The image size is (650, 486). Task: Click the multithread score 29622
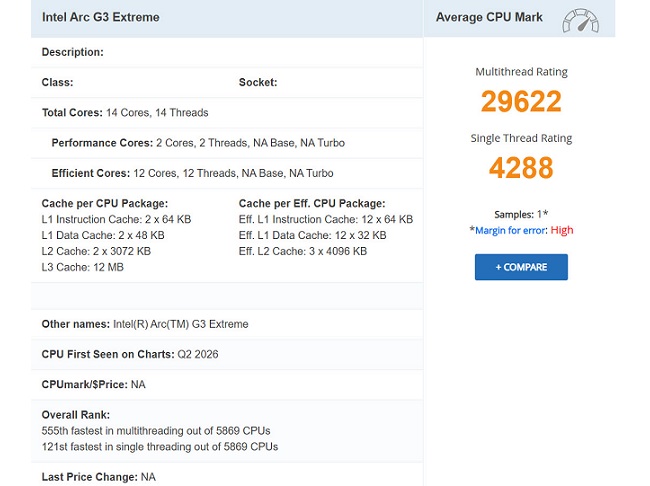pyautogui.click(x=521, y=101)
